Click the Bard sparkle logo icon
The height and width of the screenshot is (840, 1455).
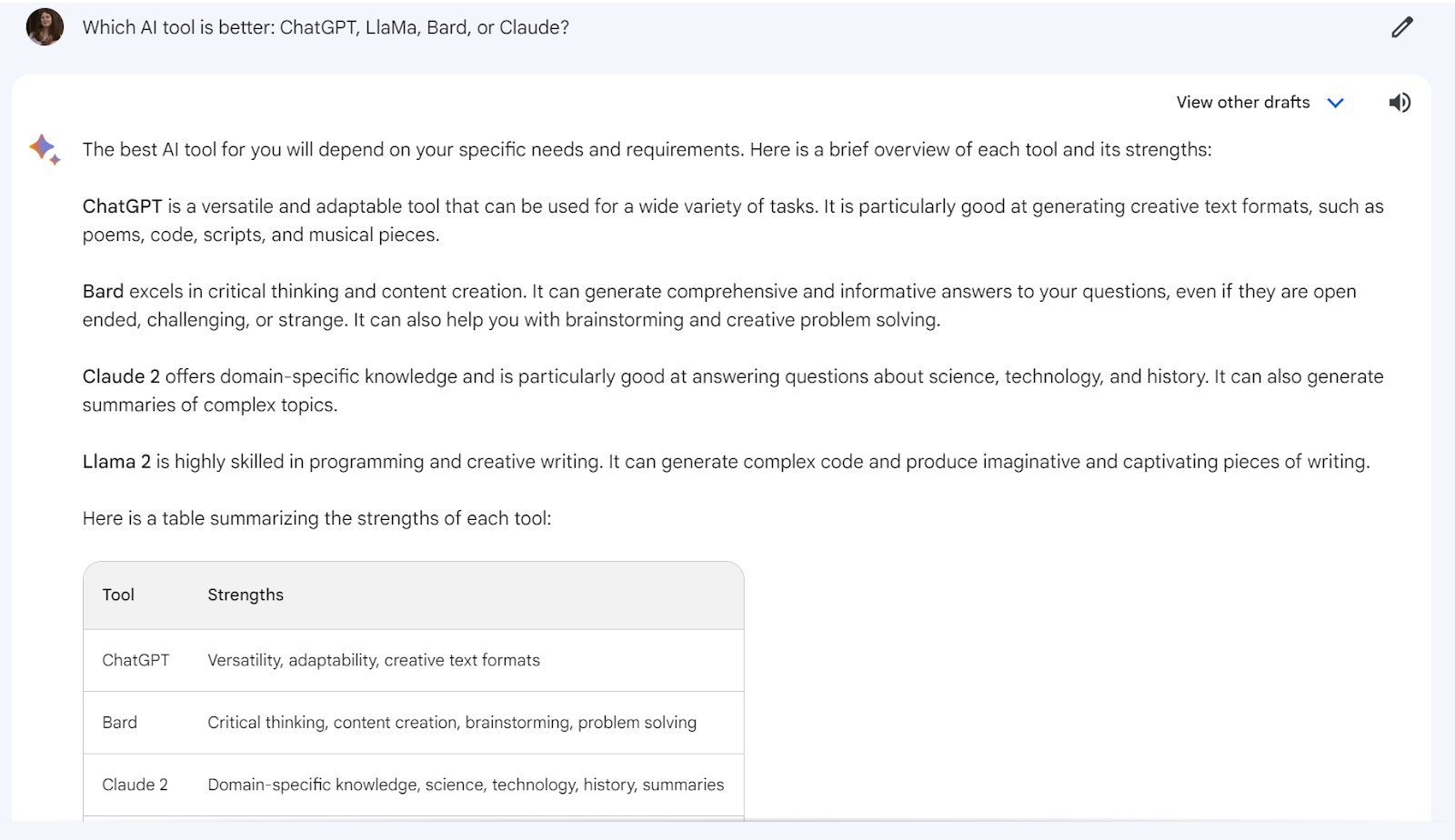(x=44, y=149)
